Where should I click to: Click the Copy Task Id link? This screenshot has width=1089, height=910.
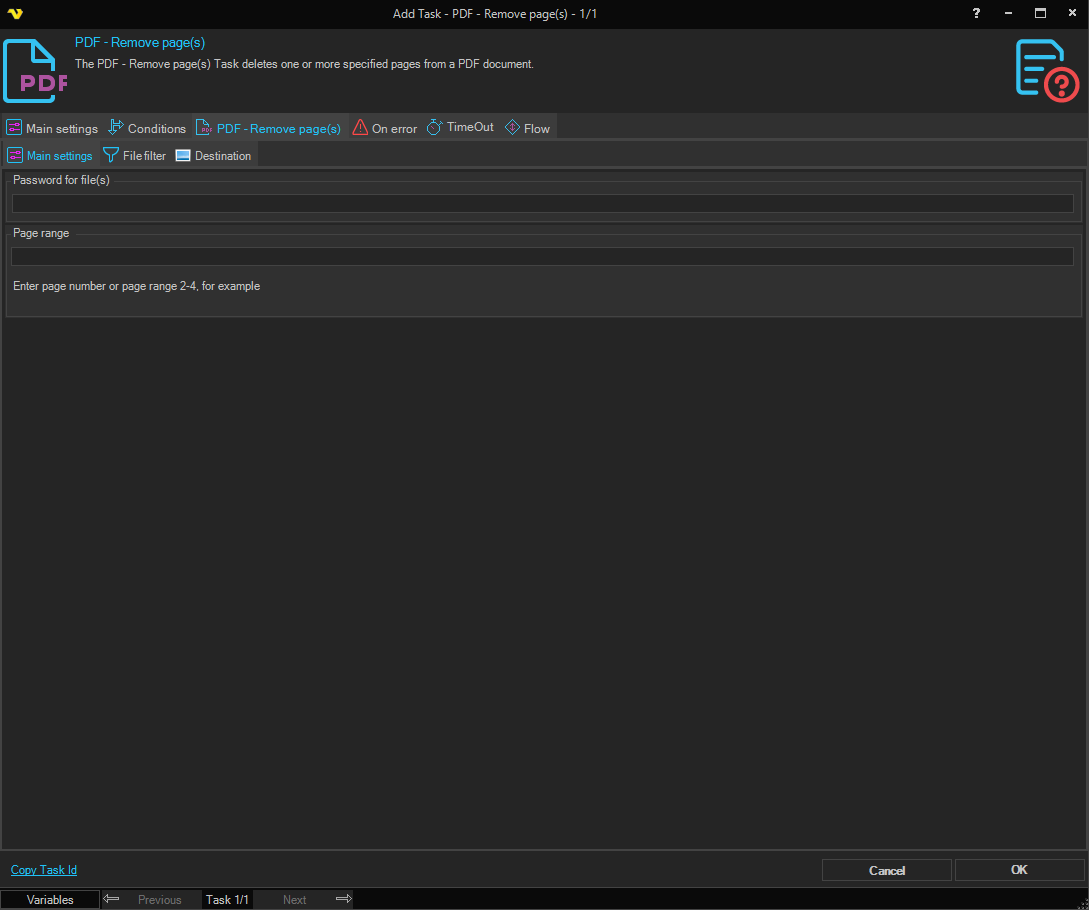(x=44, y=870)
